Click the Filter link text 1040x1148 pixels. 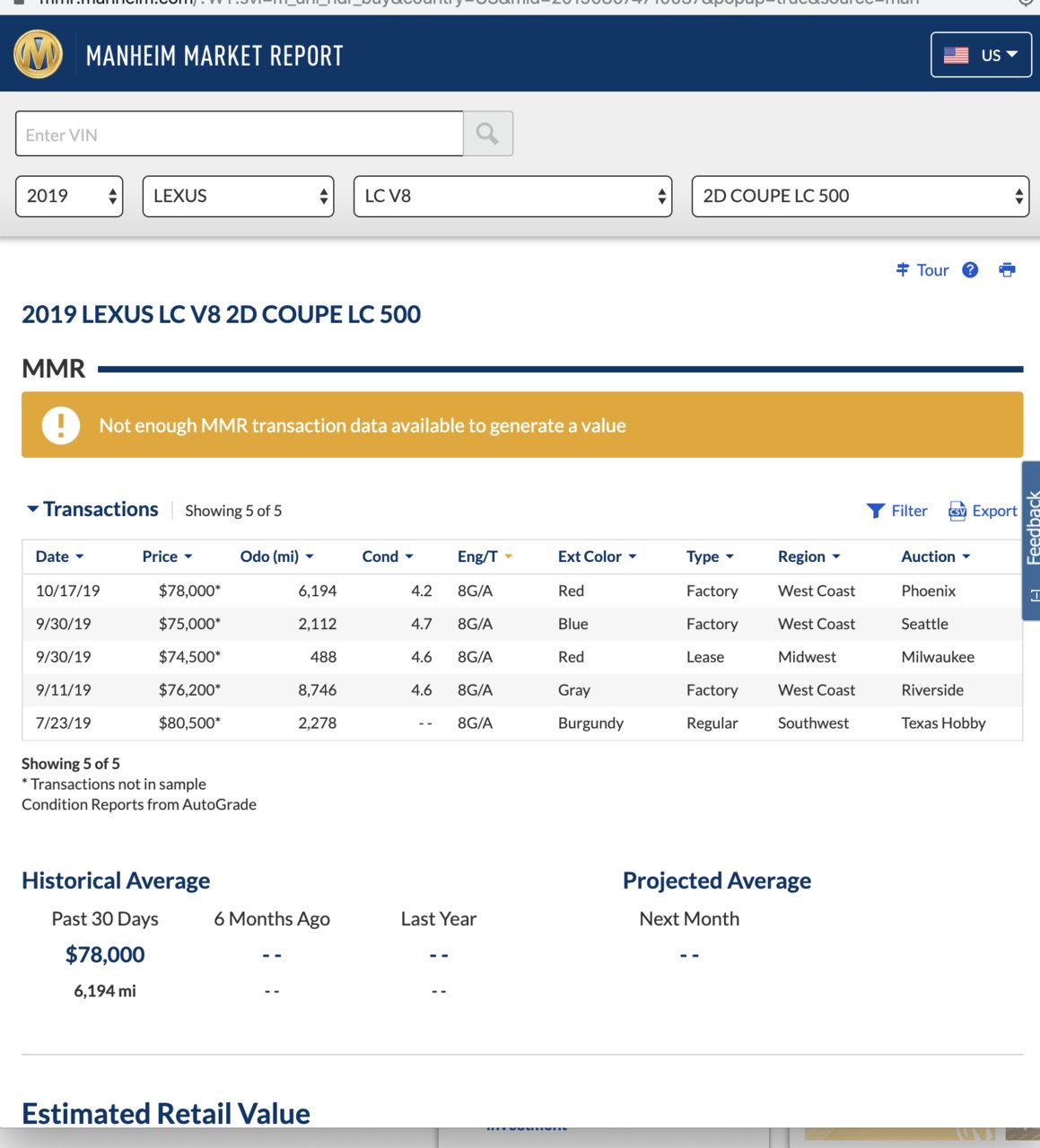(909, 511)
